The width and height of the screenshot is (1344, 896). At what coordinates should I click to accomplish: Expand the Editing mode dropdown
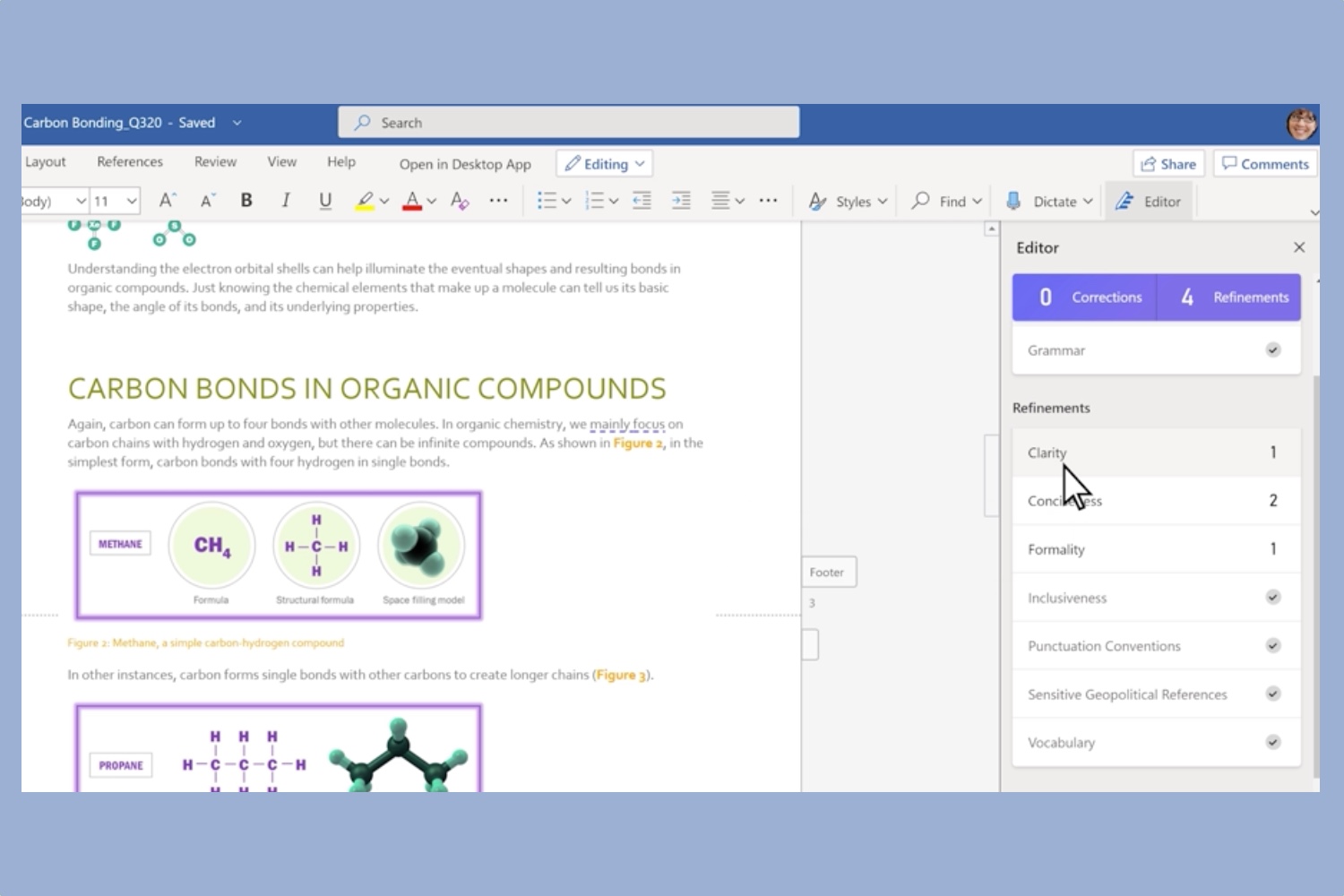[638, 163]
